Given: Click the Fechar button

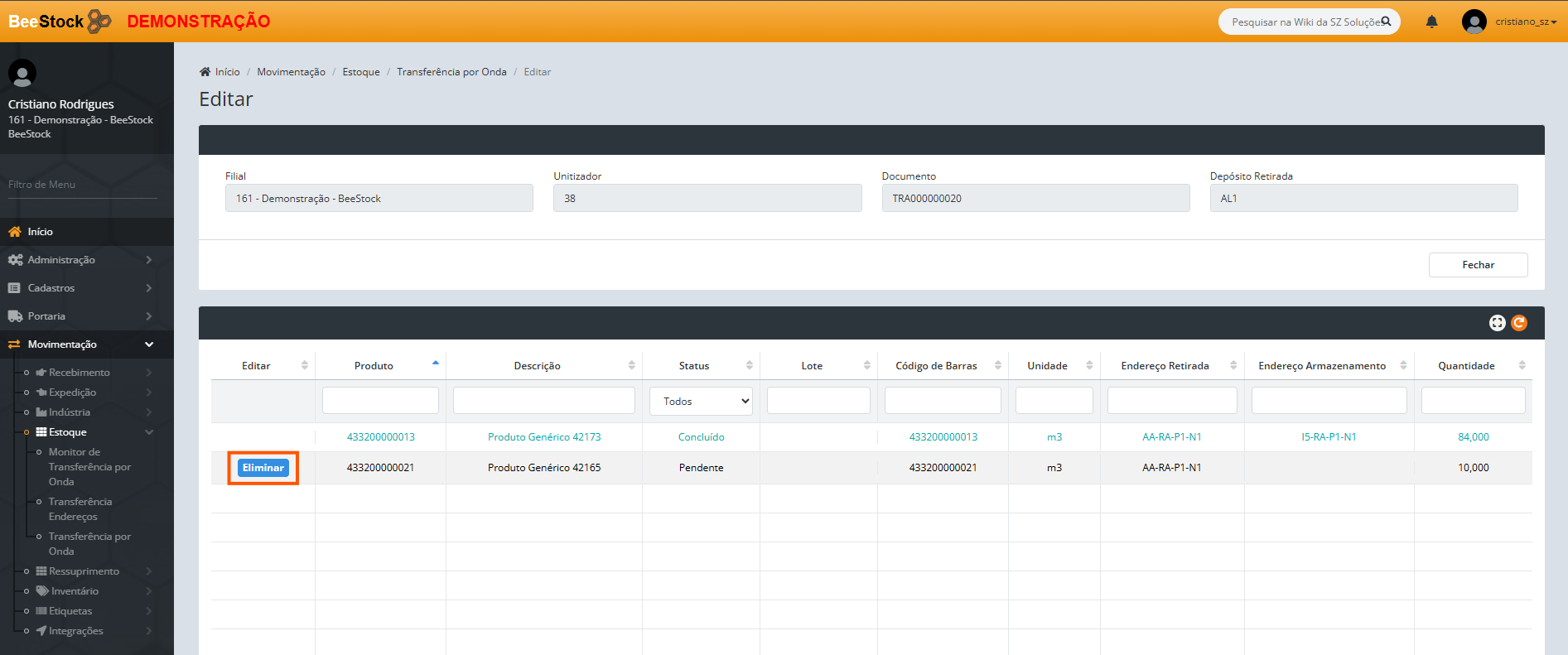Looking at the screenshot, I should point(1478,265).
